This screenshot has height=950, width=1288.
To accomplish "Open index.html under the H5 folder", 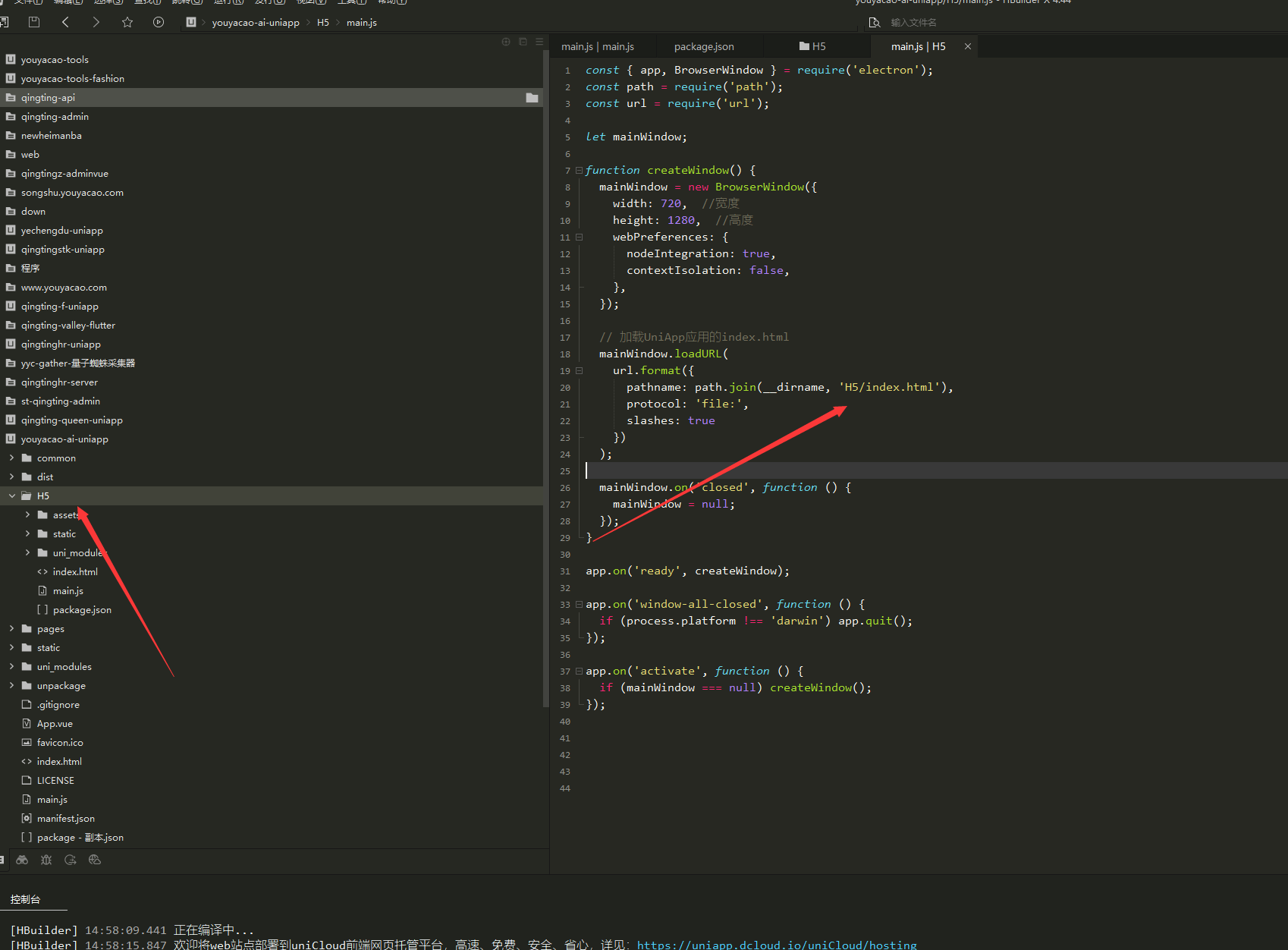I will click(x=75, y=571).
